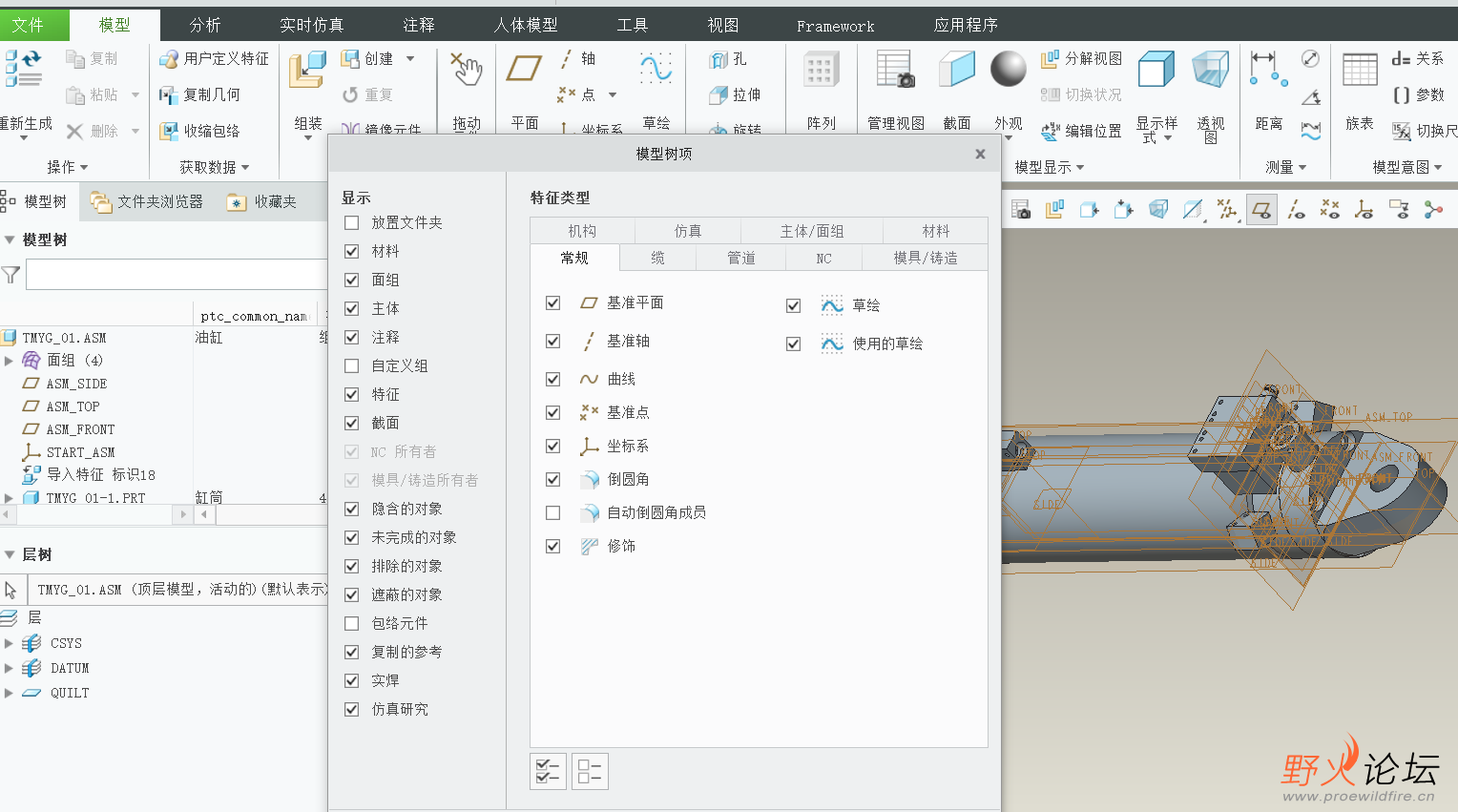Create a datum Plane (平面)
Image resolution: width=1458 pixels, height=812 pixels.
(524, 70)
